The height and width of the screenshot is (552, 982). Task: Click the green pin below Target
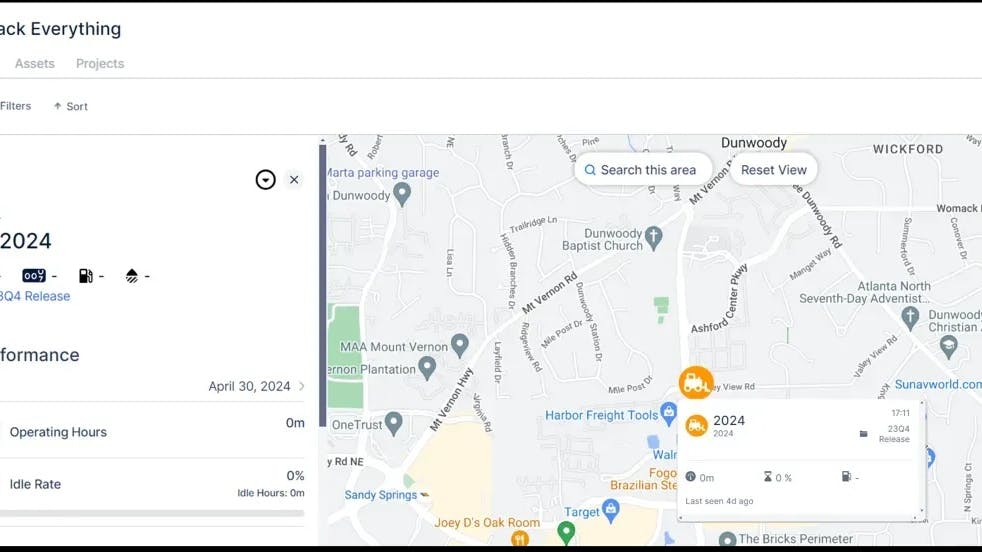pos(566,533)
